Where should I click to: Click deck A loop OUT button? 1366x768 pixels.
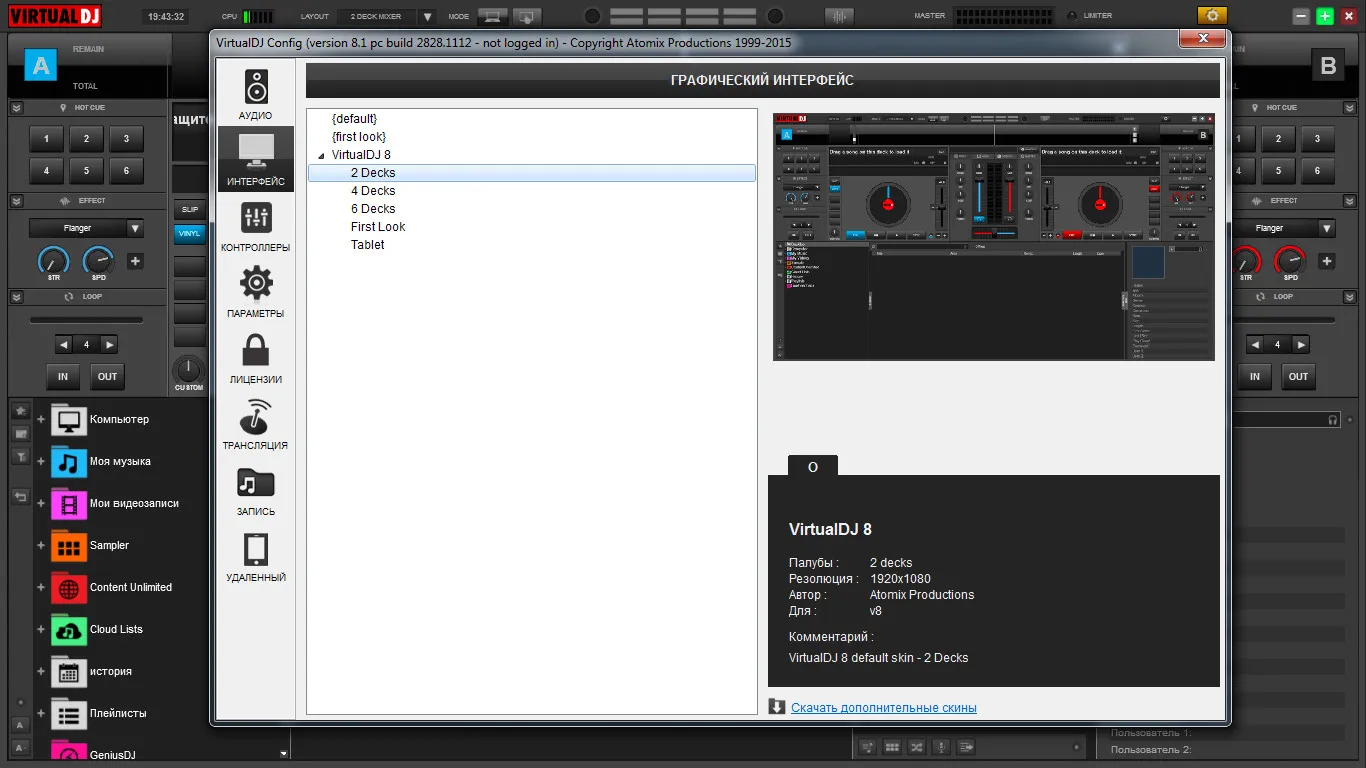pyautogui.click(x=107, y=377)
